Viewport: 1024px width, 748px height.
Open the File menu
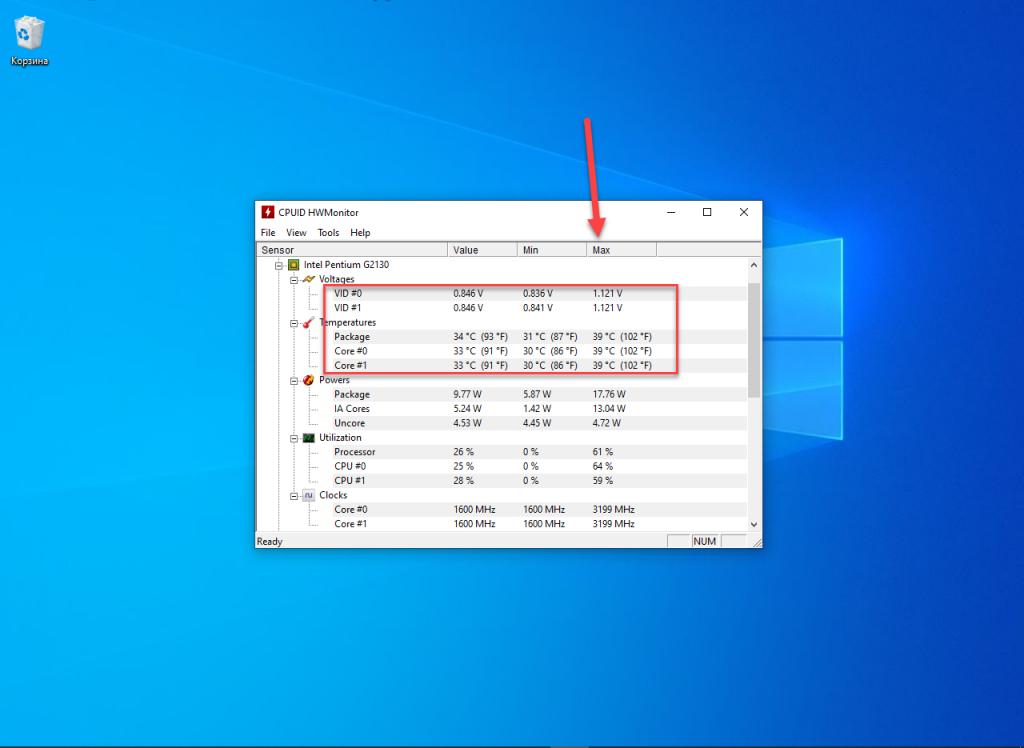[268, 233]
